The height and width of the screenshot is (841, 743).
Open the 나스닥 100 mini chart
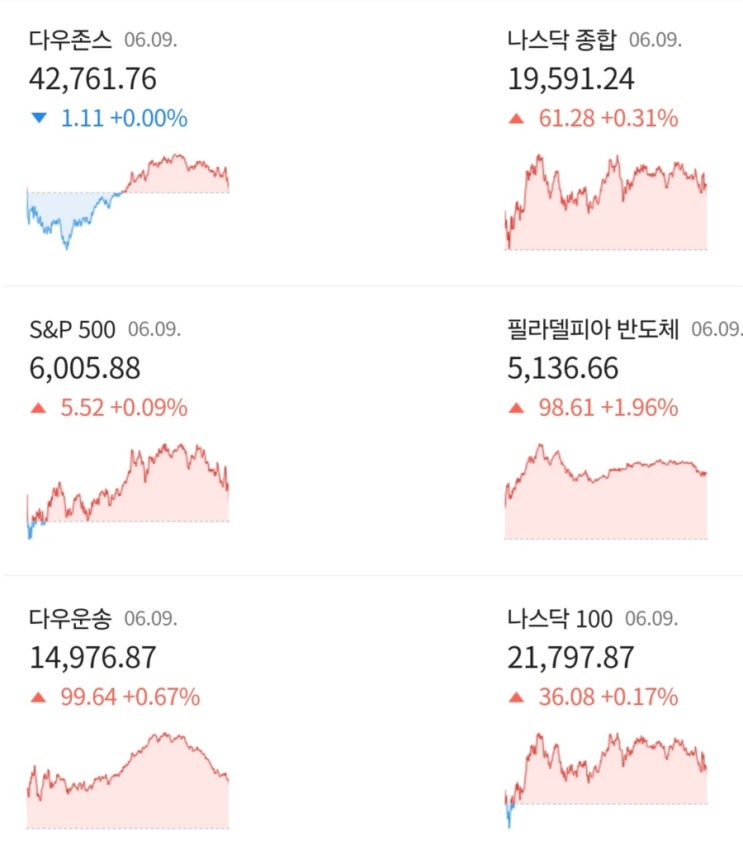point(606,778)
